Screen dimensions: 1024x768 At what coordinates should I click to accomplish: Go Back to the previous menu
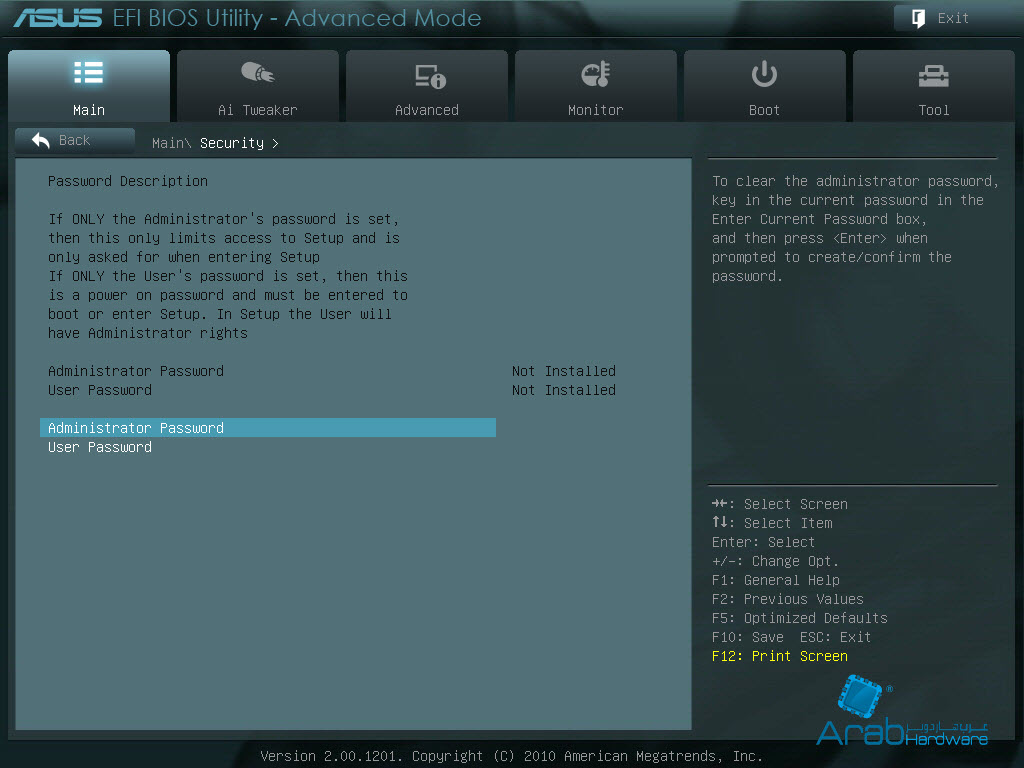click(75, 140)
